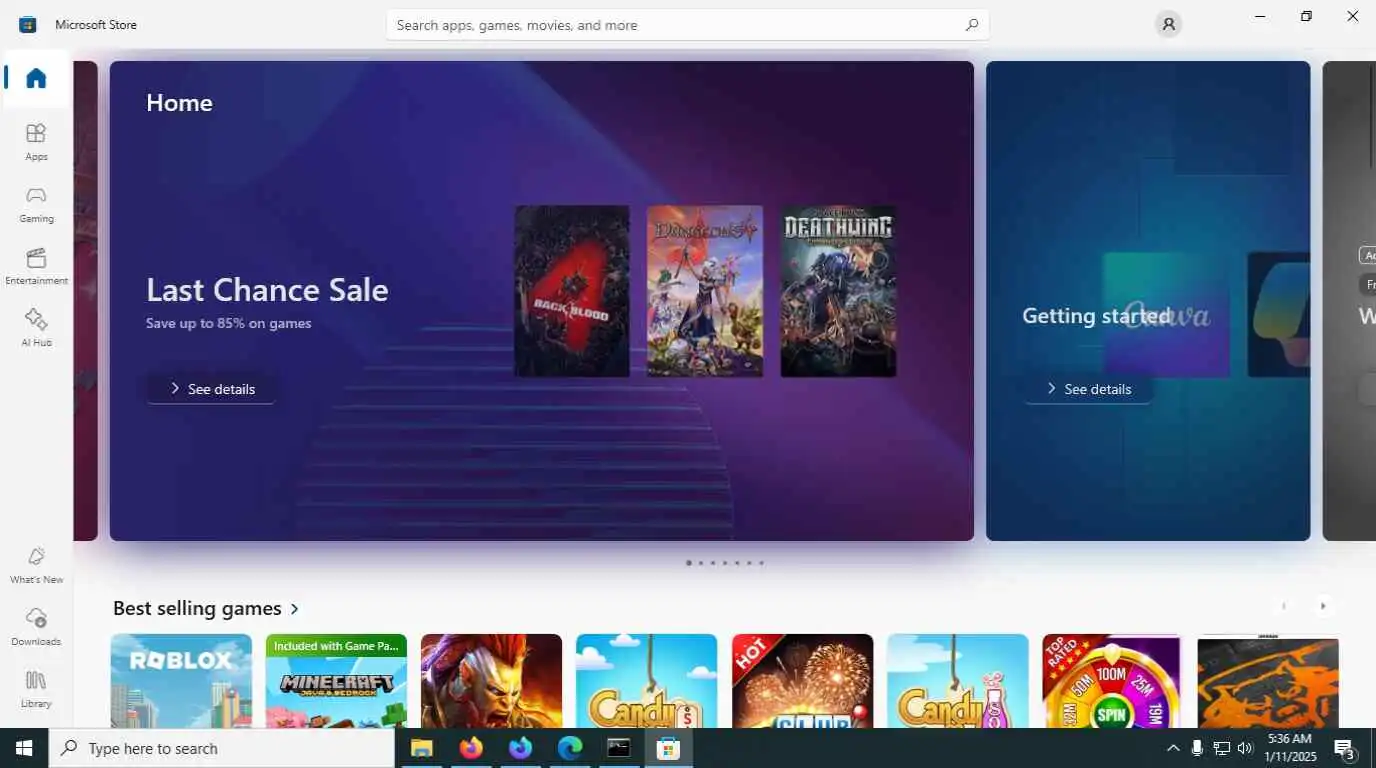Go to the Gaming section
The width and height of the screenshot is (1376, 768).
[36, 203]
